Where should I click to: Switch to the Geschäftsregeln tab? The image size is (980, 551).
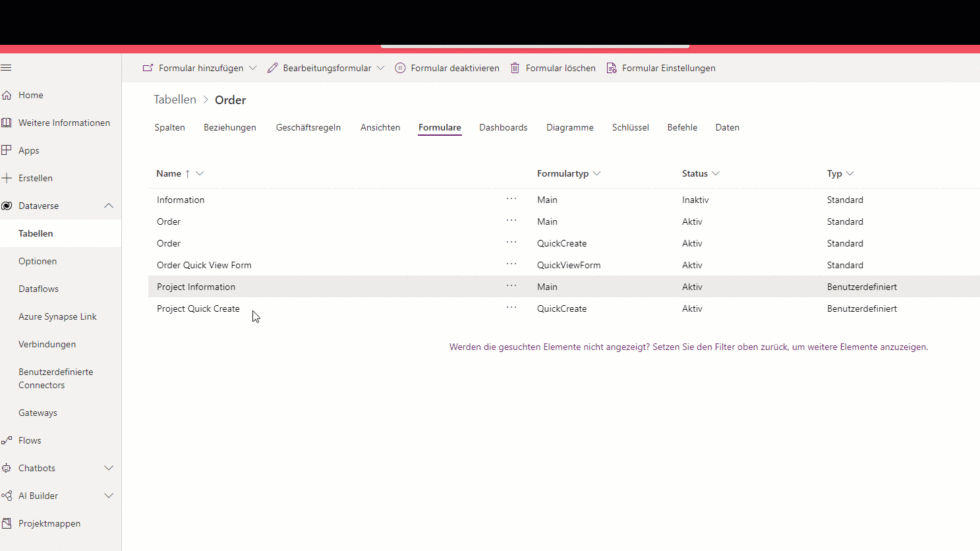(x=308, y=128)
